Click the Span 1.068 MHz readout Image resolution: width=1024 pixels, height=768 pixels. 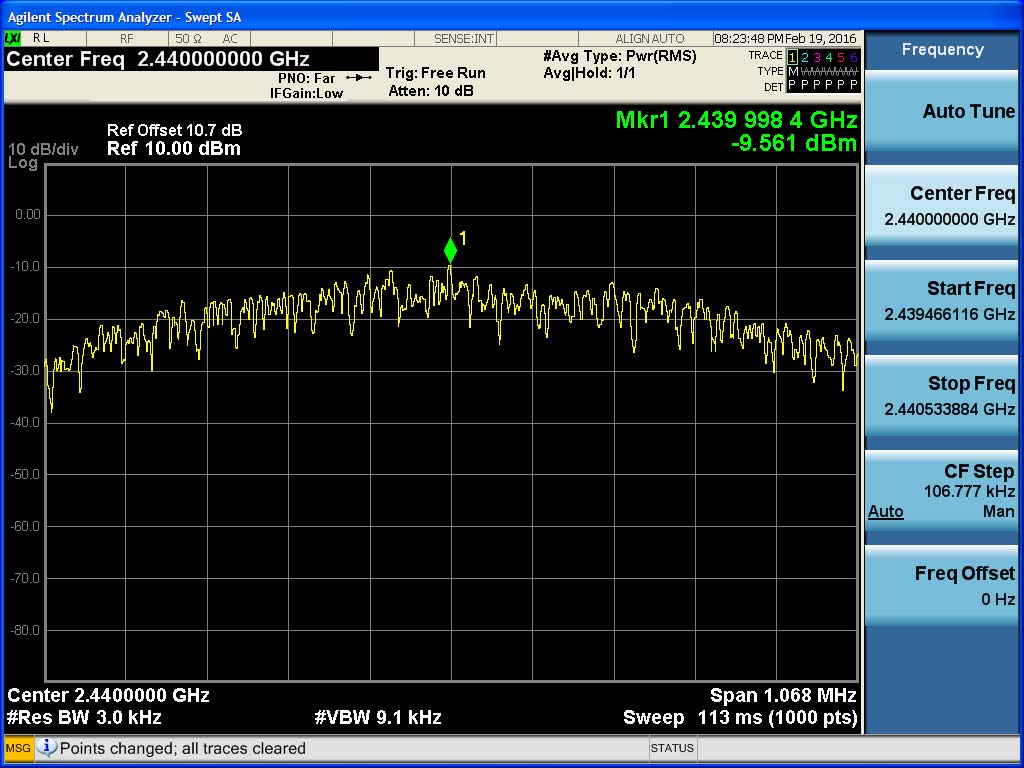pos(783,695)
